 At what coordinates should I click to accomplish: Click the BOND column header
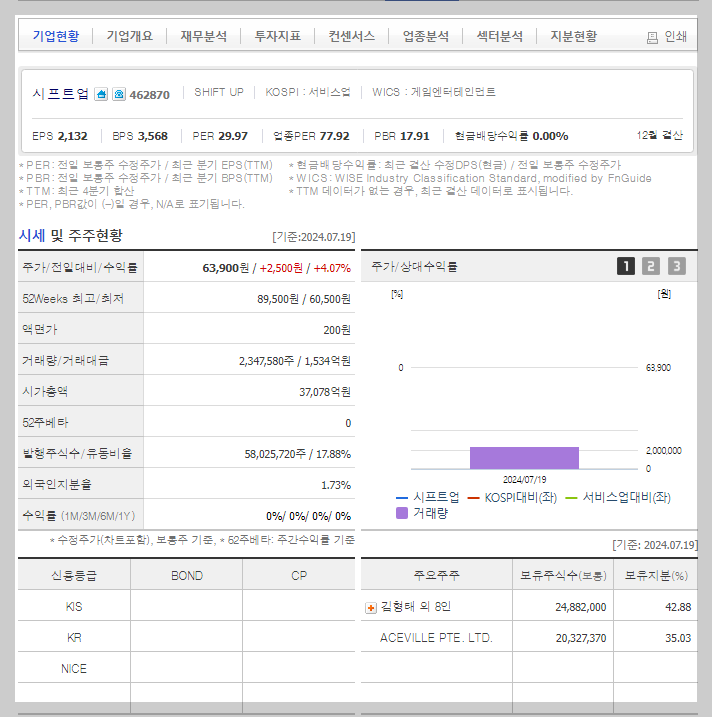point(187,576)
